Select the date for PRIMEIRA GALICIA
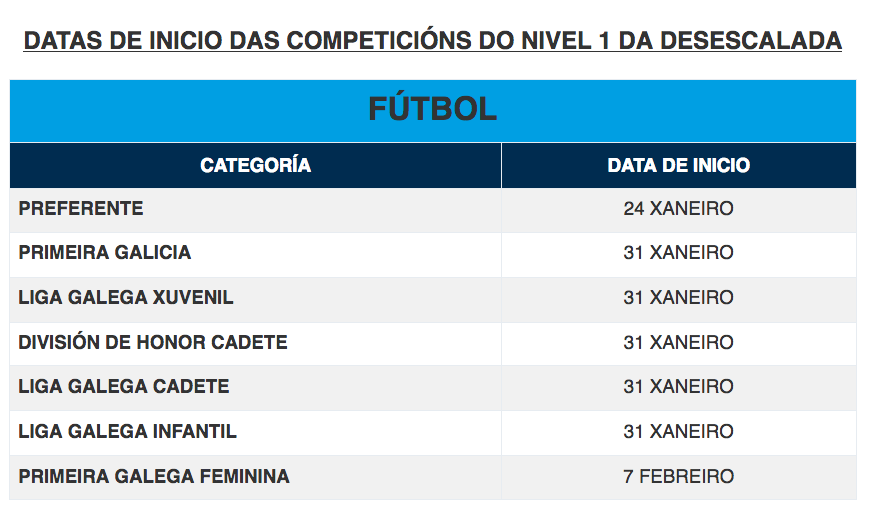Image resolution: width=870 pixels, height=519 pixels. pyautogui.click(x=679, y=253)
